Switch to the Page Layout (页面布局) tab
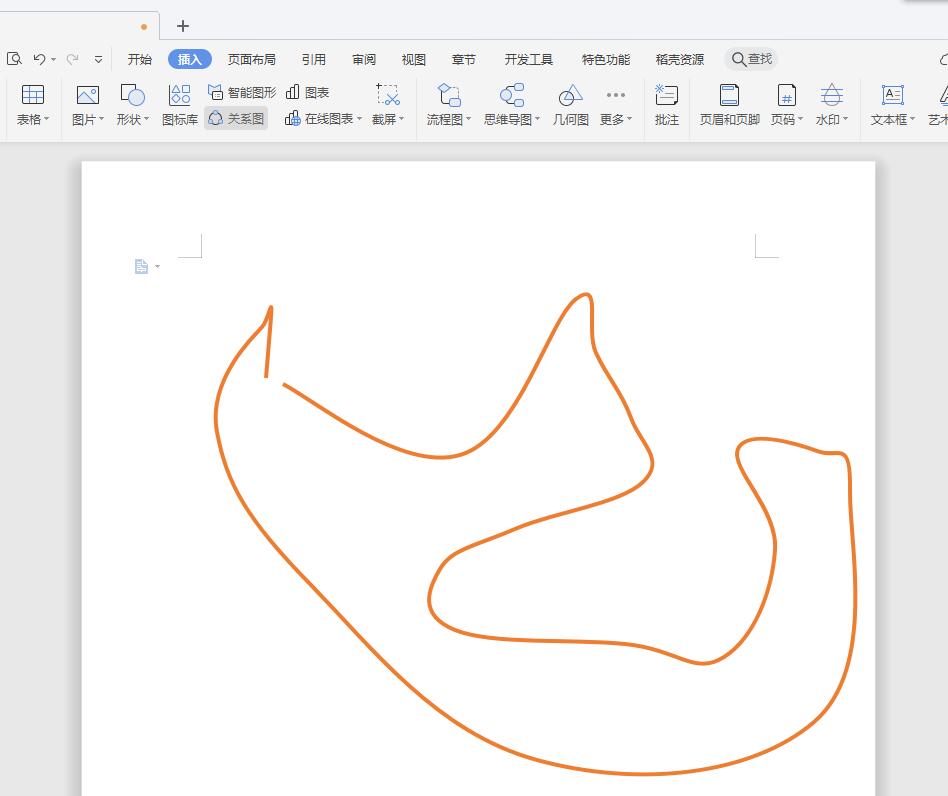948x796 pixels. coord(251,59)
